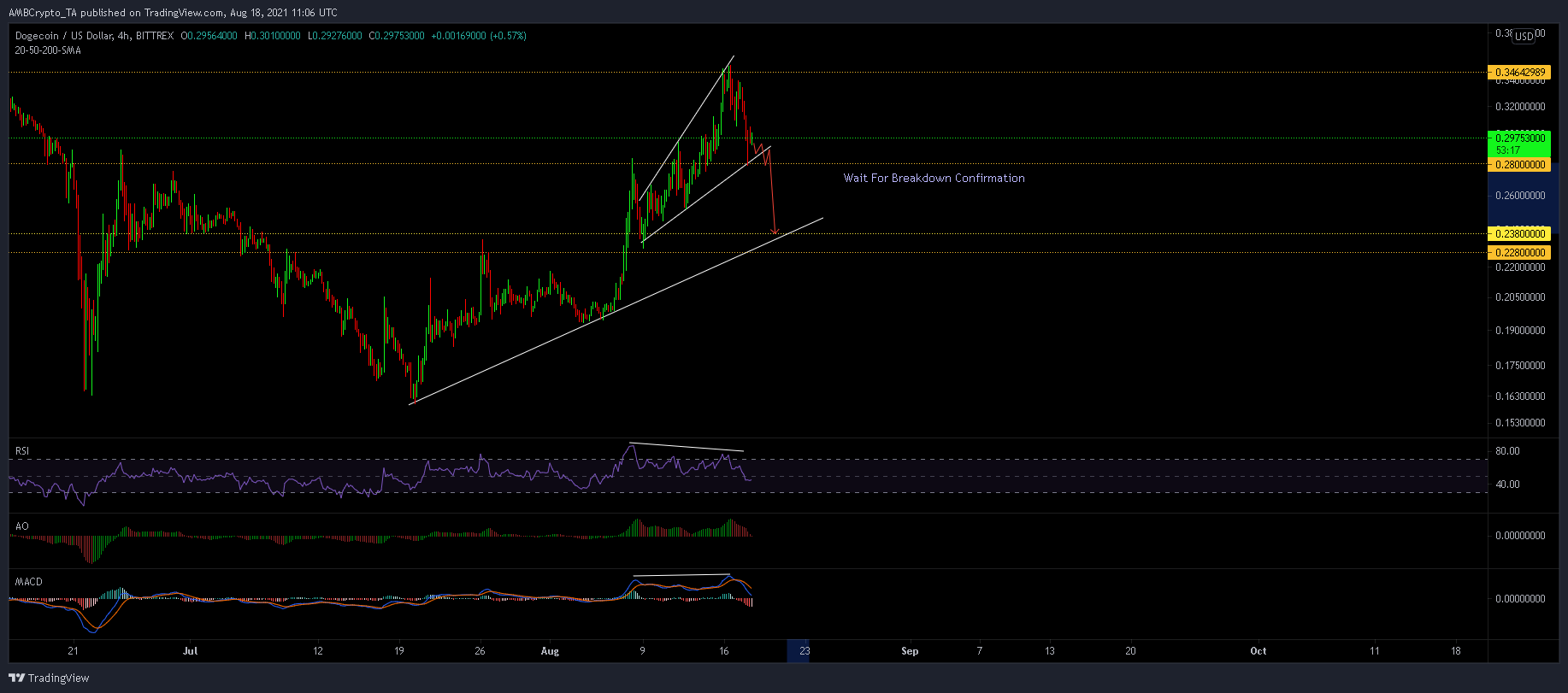The width and height of the screenshot is (1568, 693).
Task: Click the AO indicator label
Action: [x=22, y=526]
